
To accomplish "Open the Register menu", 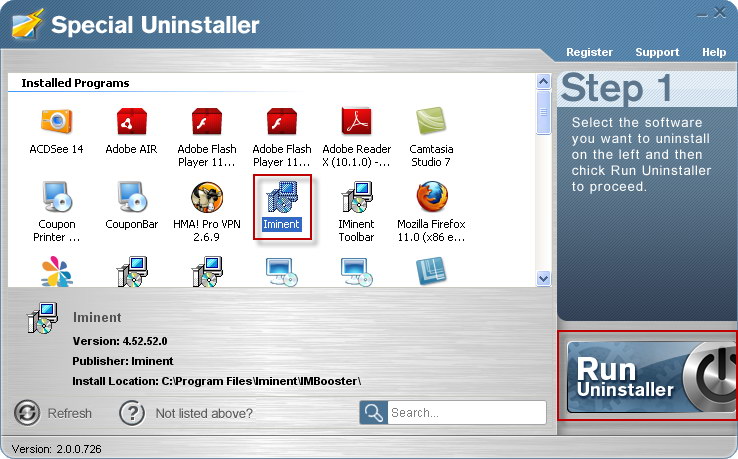I will click(589, 52).
